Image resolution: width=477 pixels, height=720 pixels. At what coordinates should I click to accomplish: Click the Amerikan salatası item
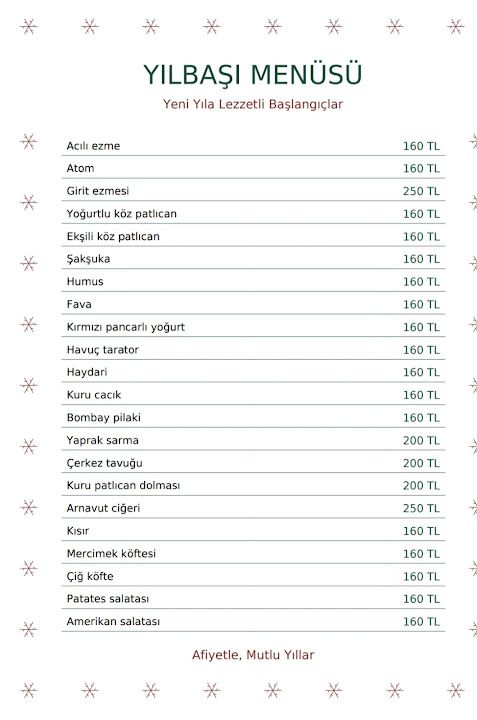click(x=113, y=622)
